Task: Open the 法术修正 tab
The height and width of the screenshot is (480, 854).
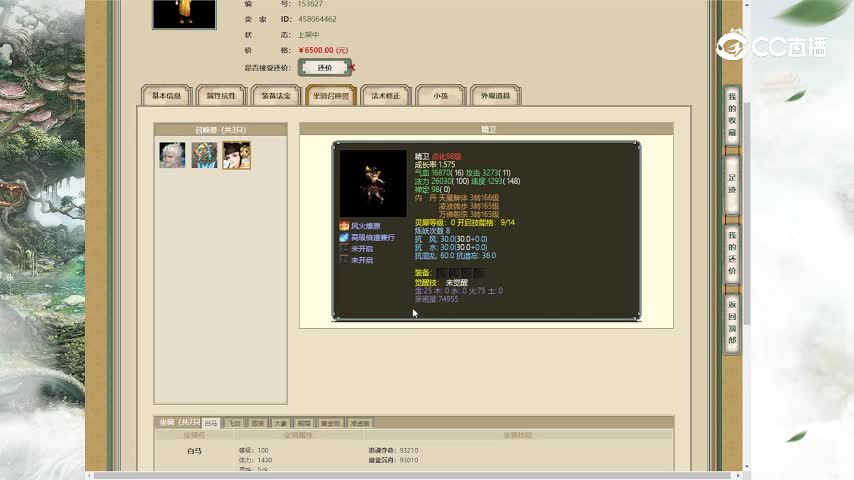Action: tap(386, 95)
